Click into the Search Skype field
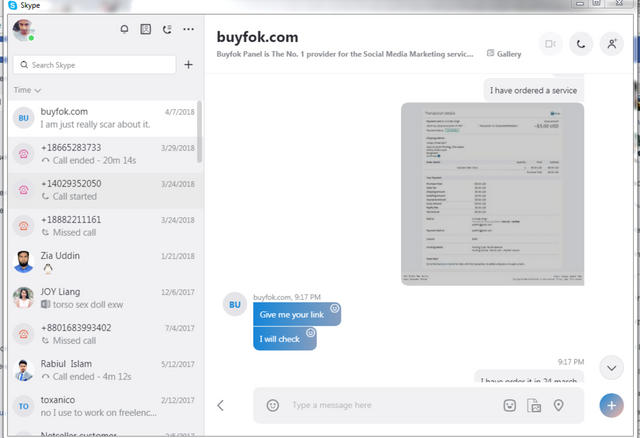640x438 pixels. [x=95, y=65]
